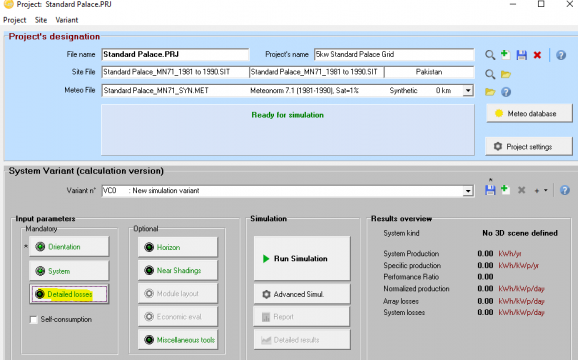Open Miscellaneous tools button
Image resolution: width=578 pixels, height=360 pixels.
[x=178, y=340]
